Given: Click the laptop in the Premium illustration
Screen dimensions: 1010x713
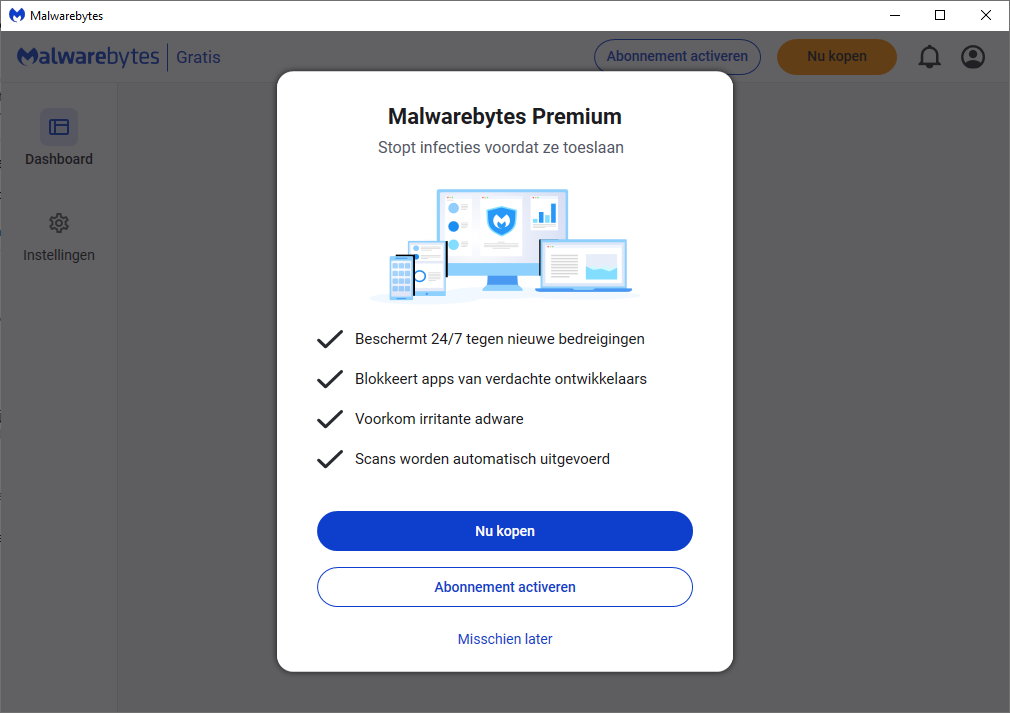Looking at the screenshot, I should pos(584,266).
